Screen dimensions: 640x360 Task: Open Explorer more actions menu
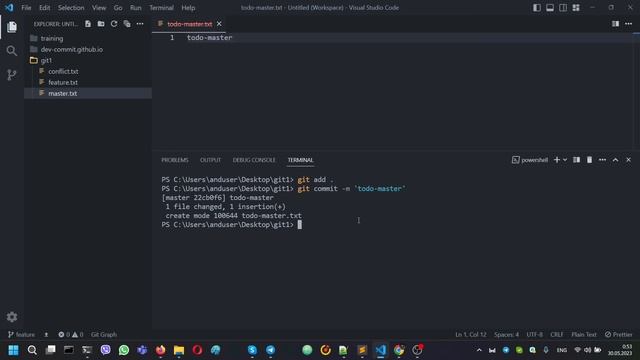(x=140, y=24)
